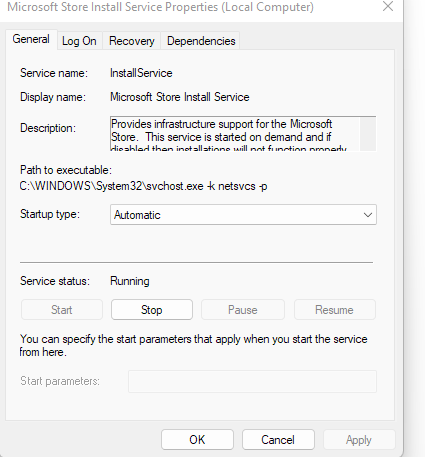Click the 'Display name:' label
The image size is (425, 457).
click(x=53, y=97)
